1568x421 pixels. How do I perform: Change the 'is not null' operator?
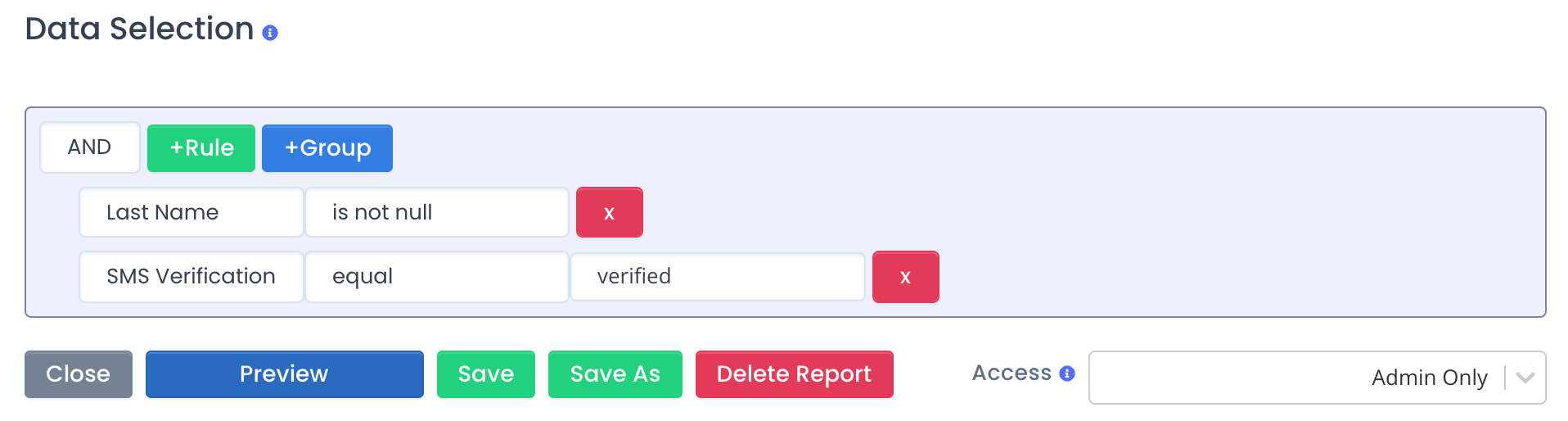pyautogui.click(x=437, y=212)
